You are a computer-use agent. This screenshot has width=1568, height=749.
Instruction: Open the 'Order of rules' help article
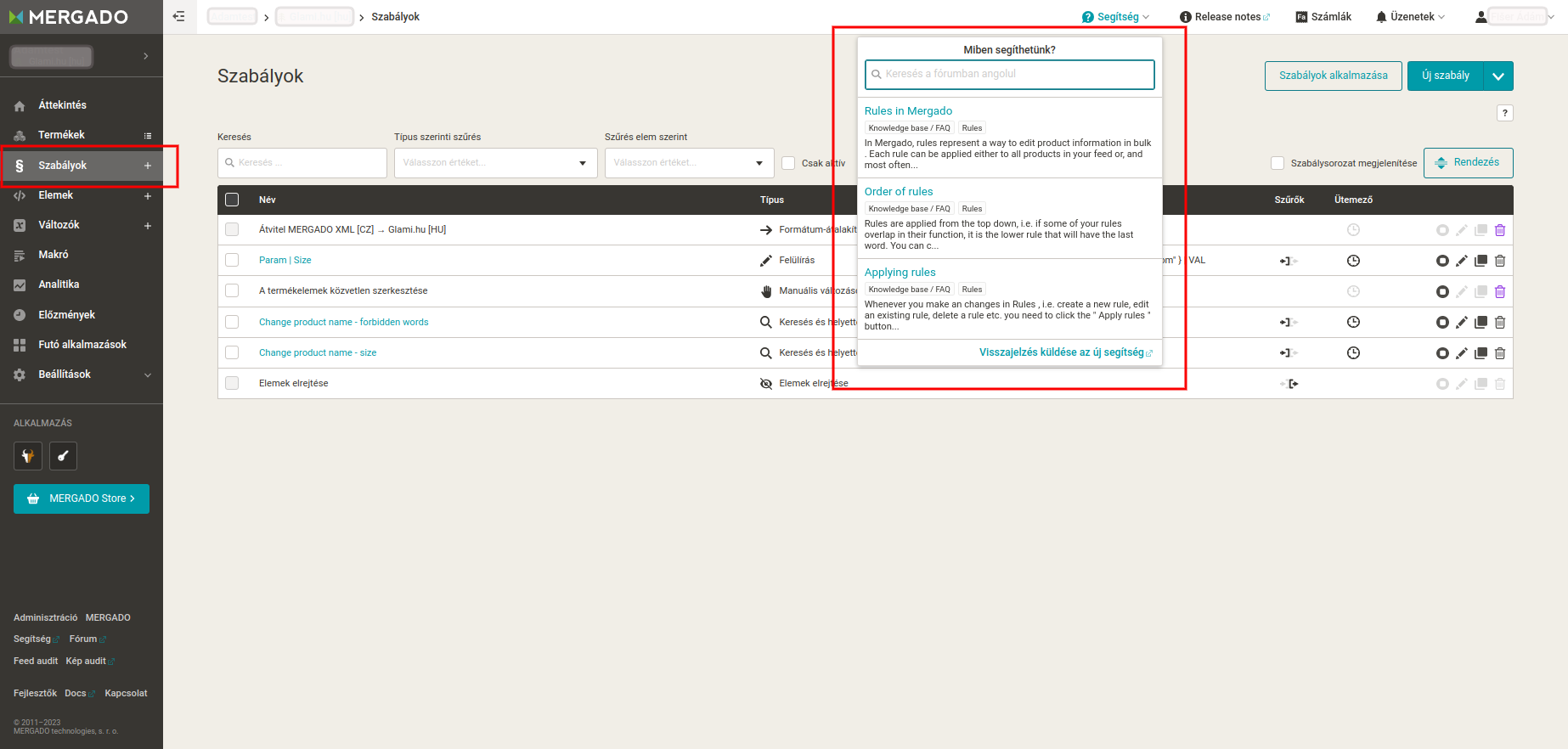pos(899,192)
